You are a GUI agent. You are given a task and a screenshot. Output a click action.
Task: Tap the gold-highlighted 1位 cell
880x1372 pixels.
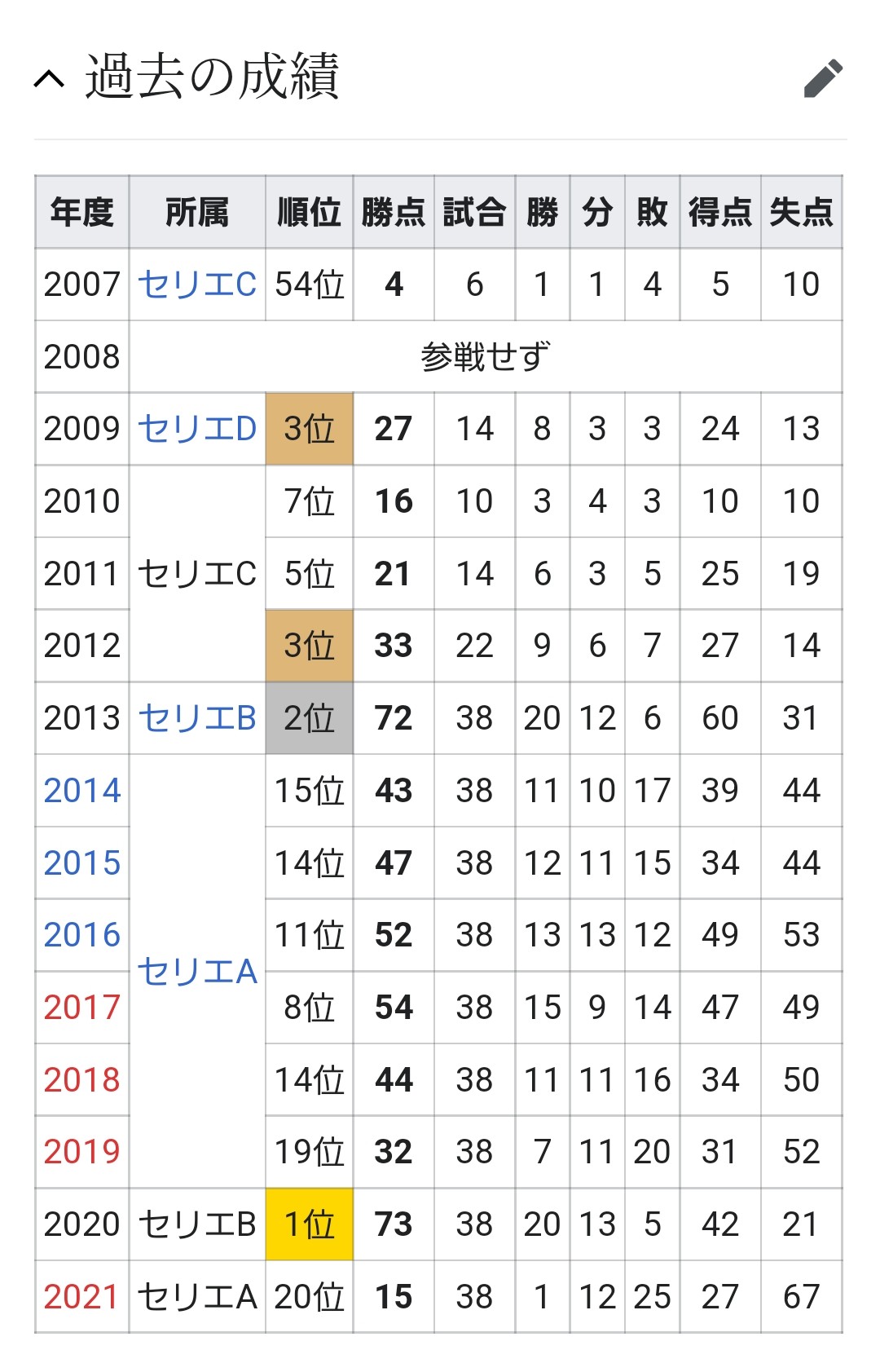point(310,1224)
